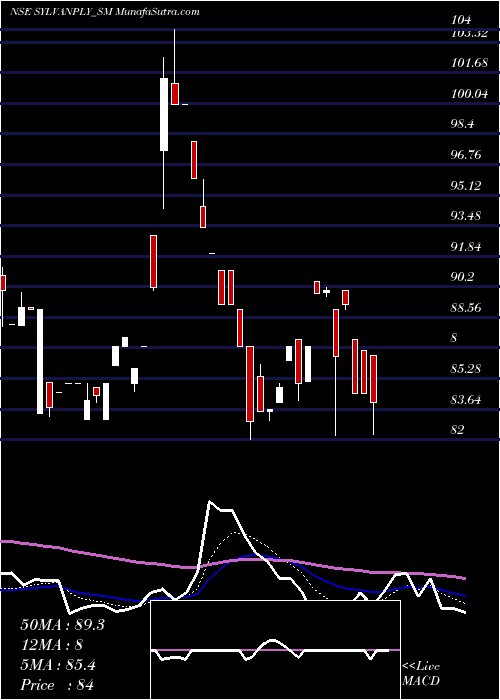The height and width of the screenshot is (700, 500).
Task: Click the 101.68 price axis label
Action: (x=469, y=63)
